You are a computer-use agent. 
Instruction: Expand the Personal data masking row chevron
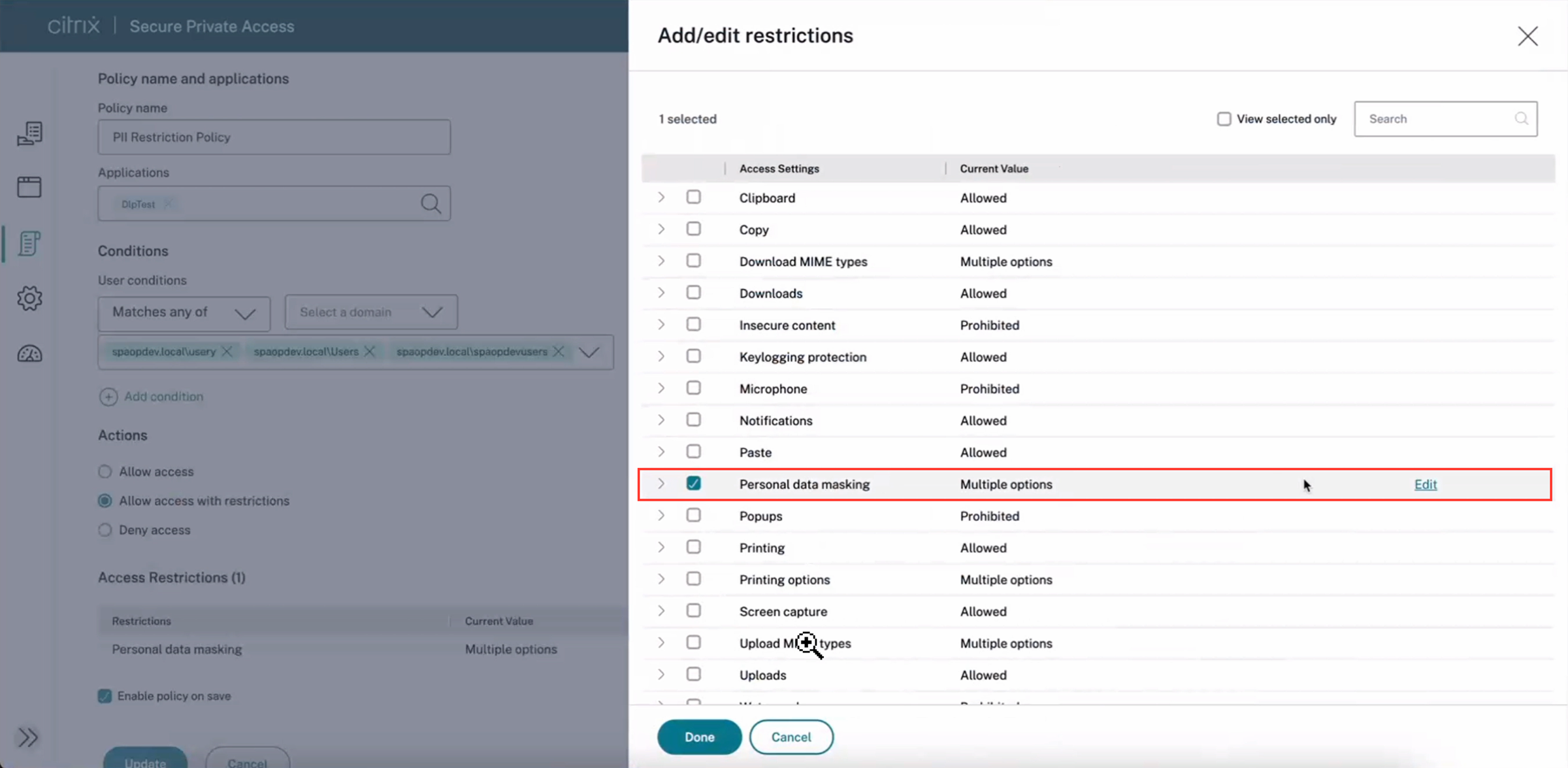661,484
